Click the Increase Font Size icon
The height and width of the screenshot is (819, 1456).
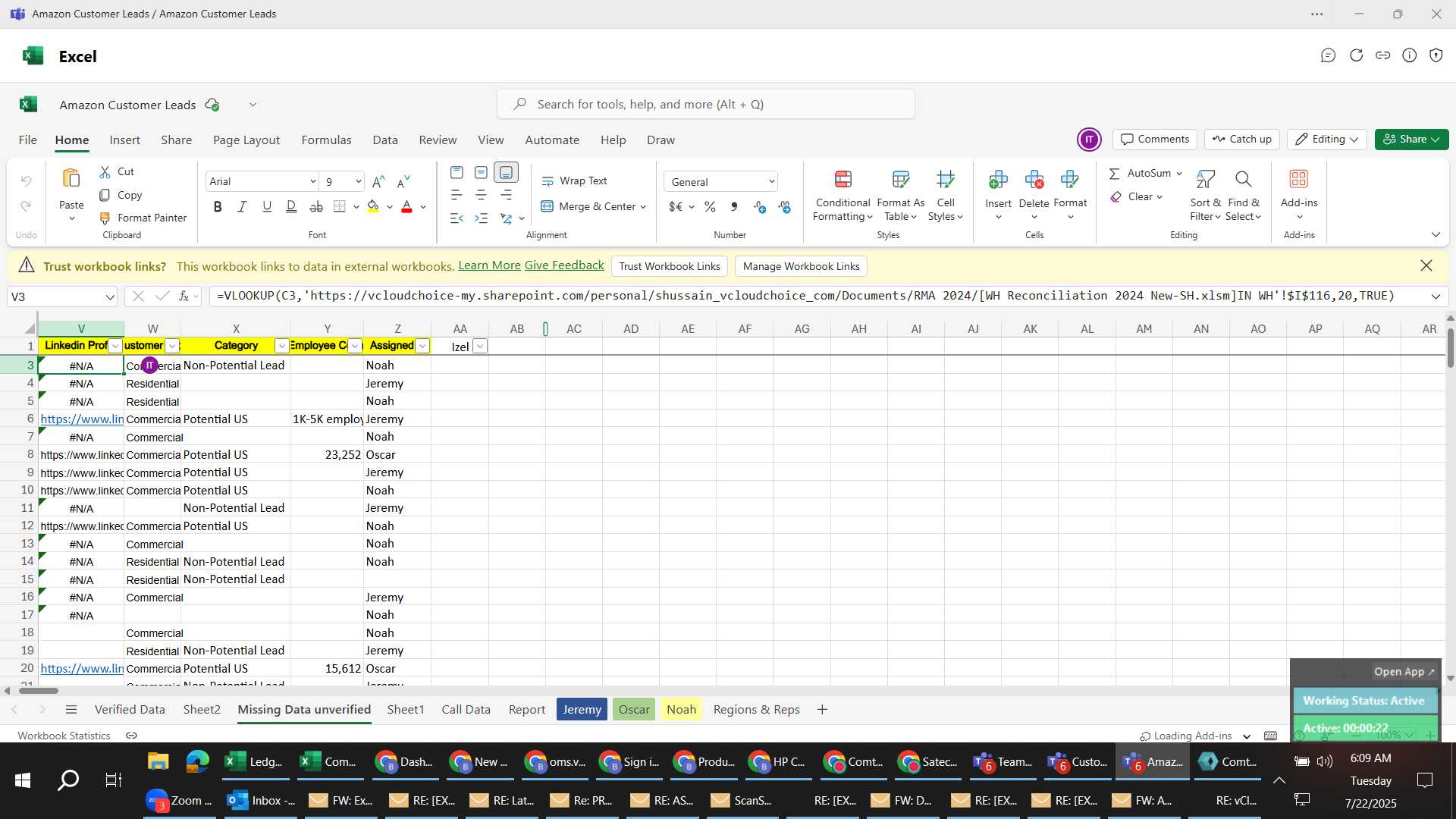click(x=378, y=181)
